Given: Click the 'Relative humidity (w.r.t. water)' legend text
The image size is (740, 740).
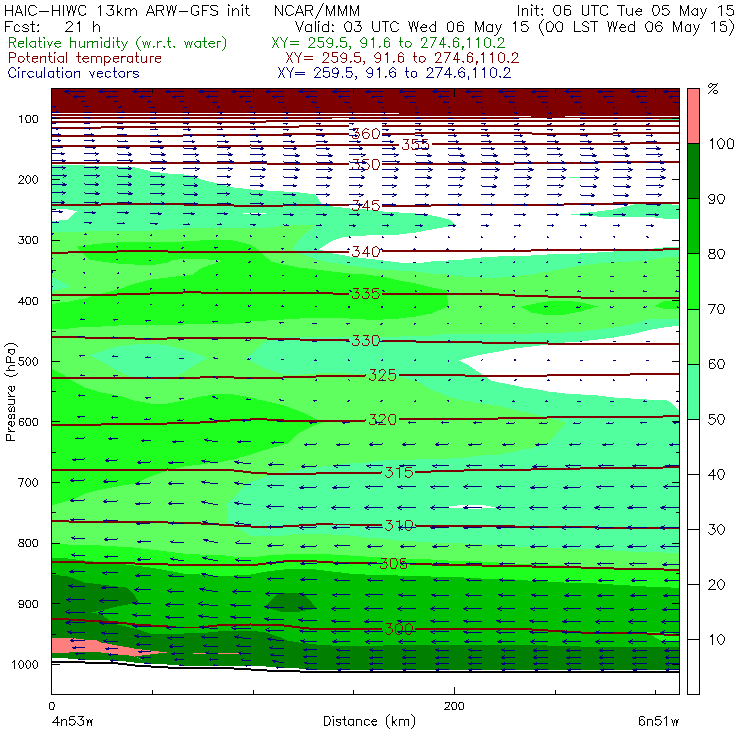Looking at the screenshot, I should (x=118, y=43).
